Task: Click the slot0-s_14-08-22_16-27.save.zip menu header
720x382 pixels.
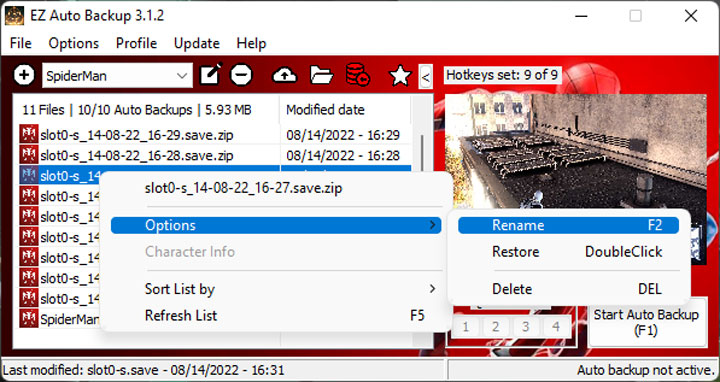Action: (243, 188)
